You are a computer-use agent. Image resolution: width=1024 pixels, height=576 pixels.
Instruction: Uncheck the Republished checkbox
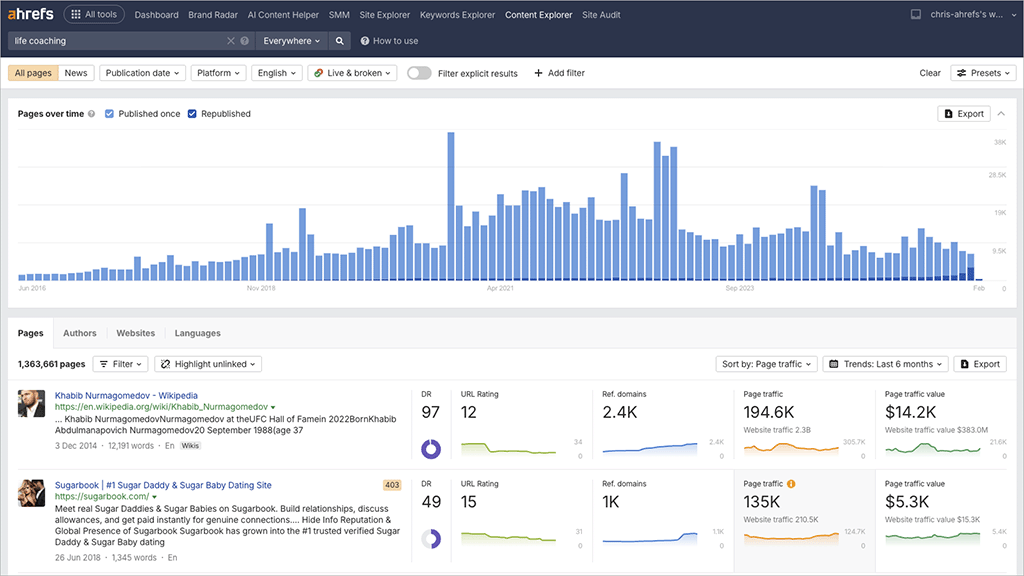194,113
